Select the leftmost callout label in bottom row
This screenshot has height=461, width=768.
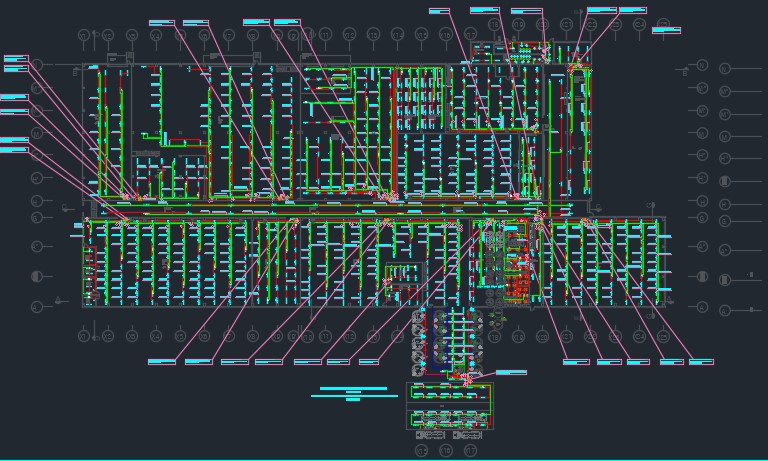point(161,362)
